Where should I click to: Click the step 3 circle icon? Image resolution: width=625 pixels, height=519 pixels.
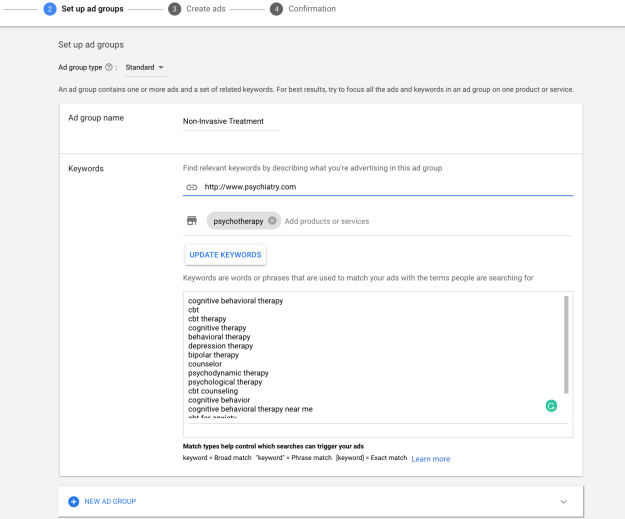click(174, 9)
